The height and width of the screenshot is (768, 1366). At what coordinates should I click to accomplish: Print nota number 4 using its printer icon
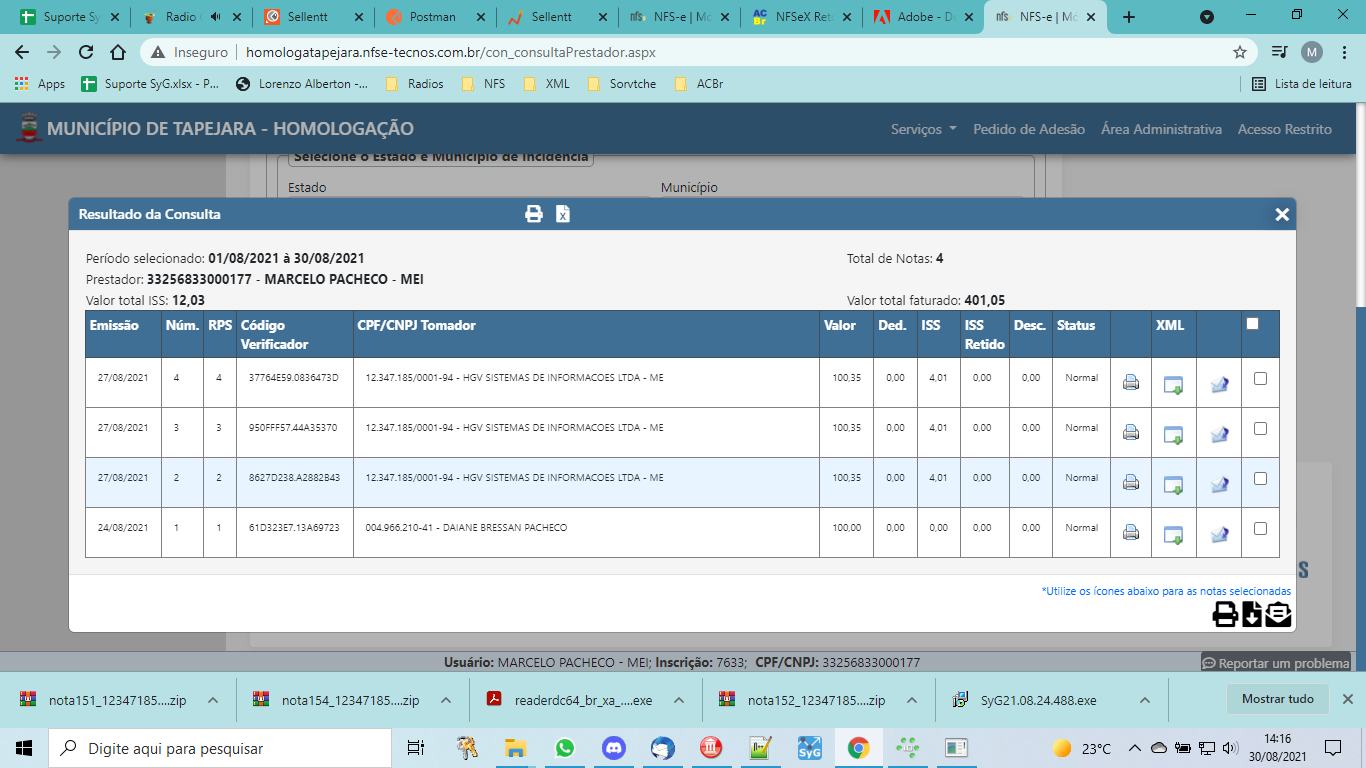click(1131, 382)
